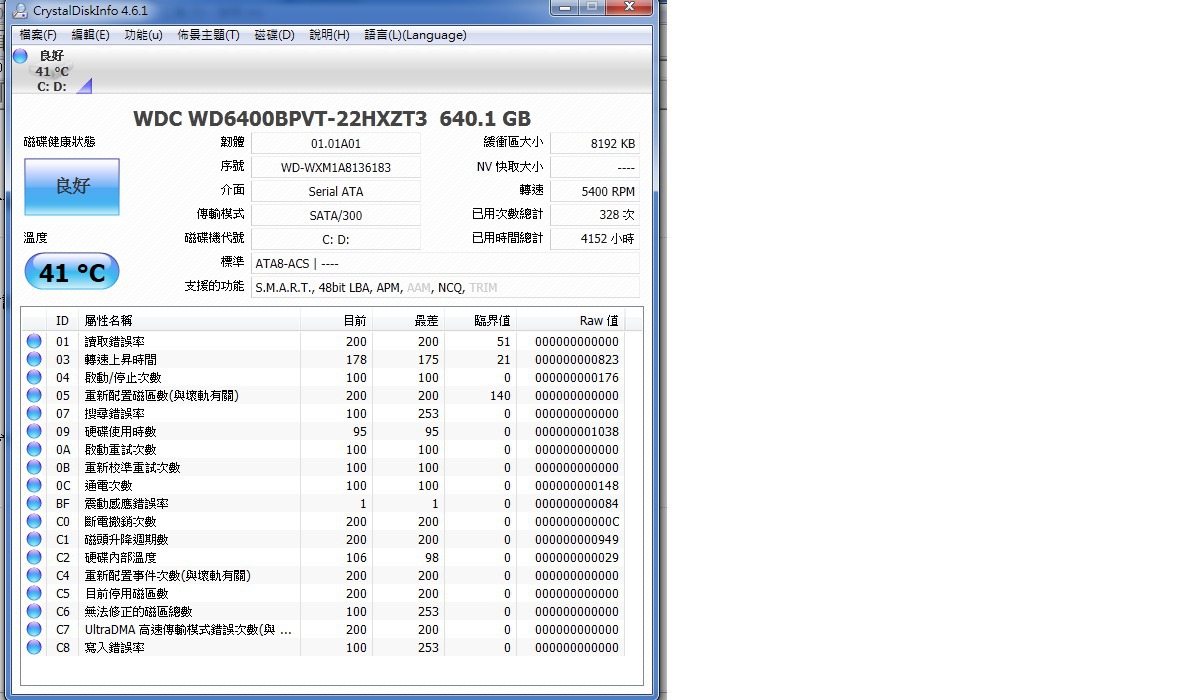
Task: Click the status circle for attribute C4
Action: pos(34,575)
